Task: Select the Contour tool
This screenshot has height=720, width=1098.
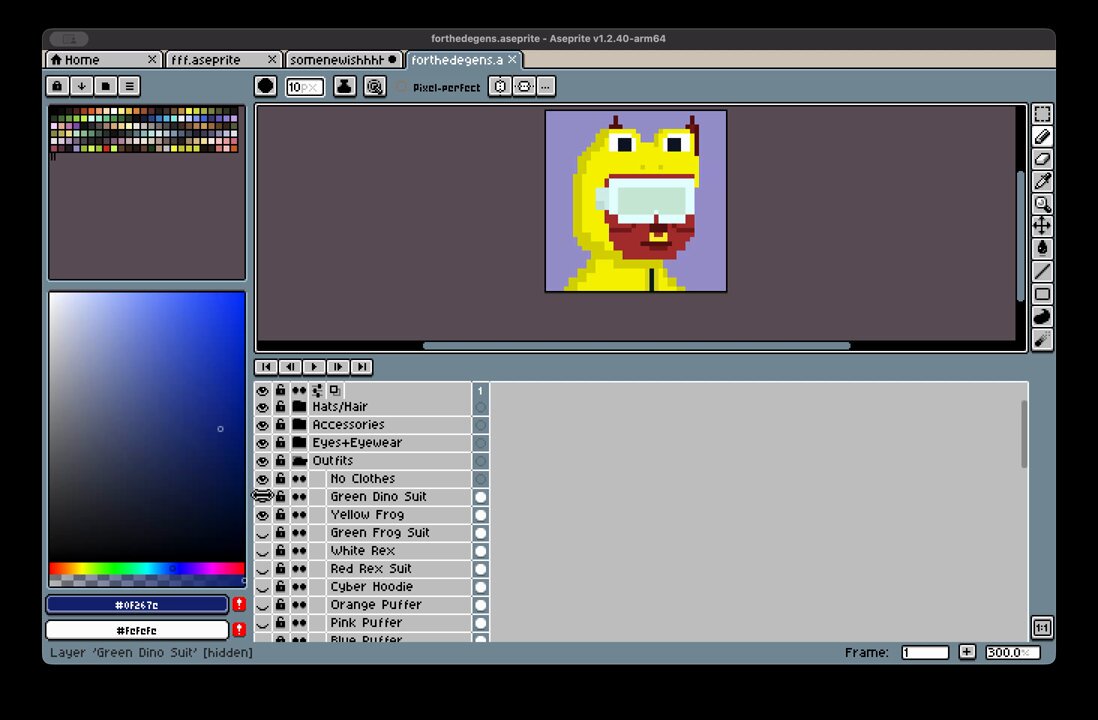Action: point(1042,316)
